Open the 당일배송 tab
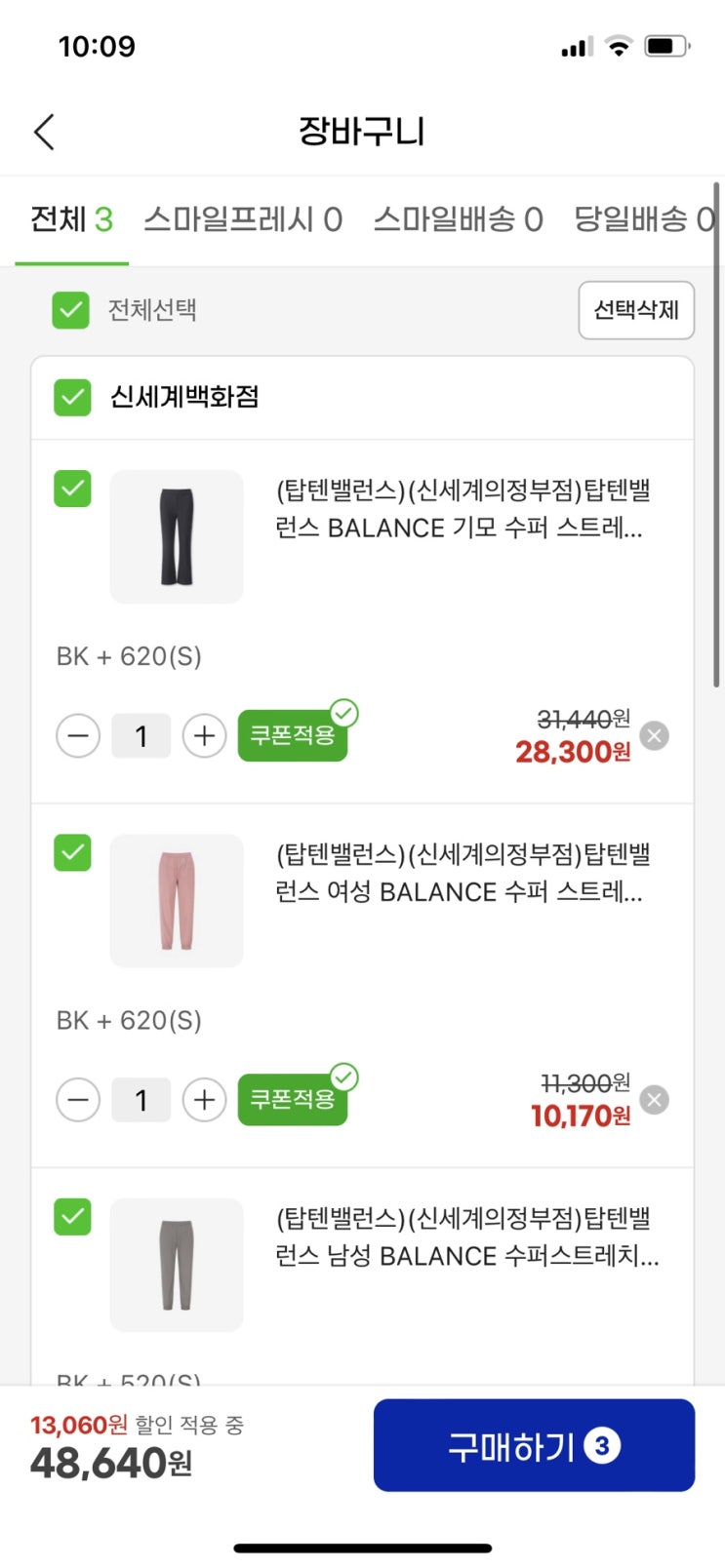Image resolution: width=725 pixels, height=1568 pixels. tap(643, 219)
